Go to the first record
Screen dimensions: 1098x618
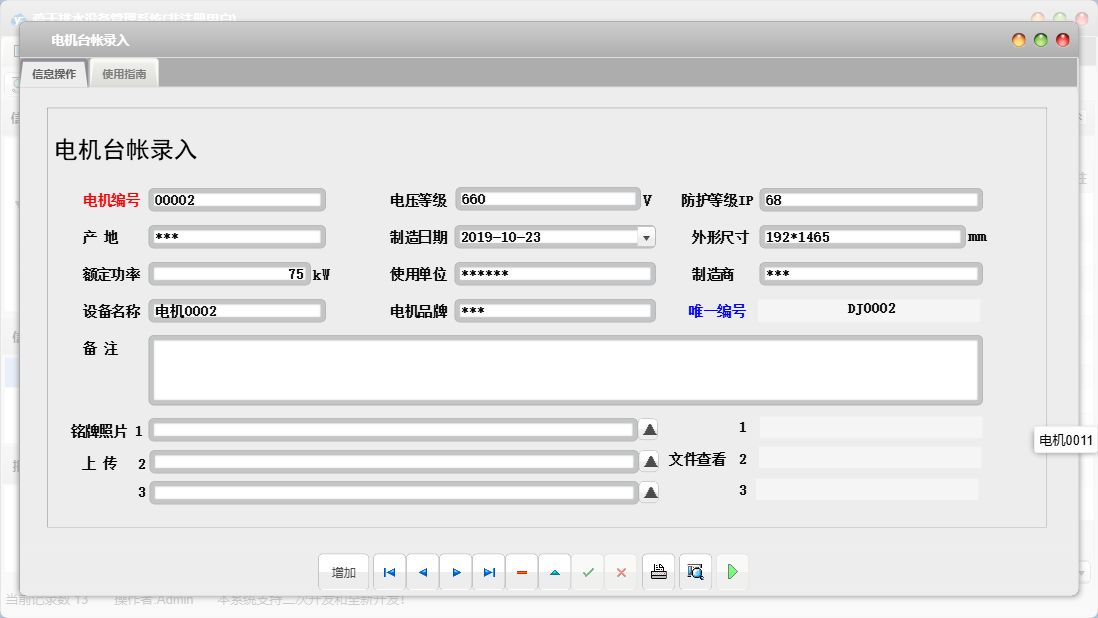pos(389,572)
